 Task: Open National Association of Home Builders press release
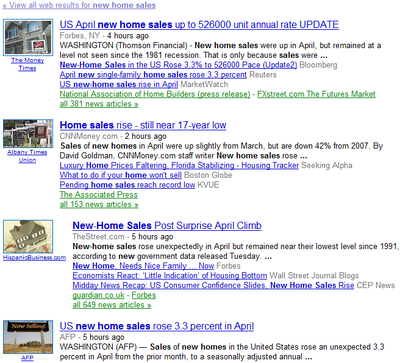click(x=155, y=94)
